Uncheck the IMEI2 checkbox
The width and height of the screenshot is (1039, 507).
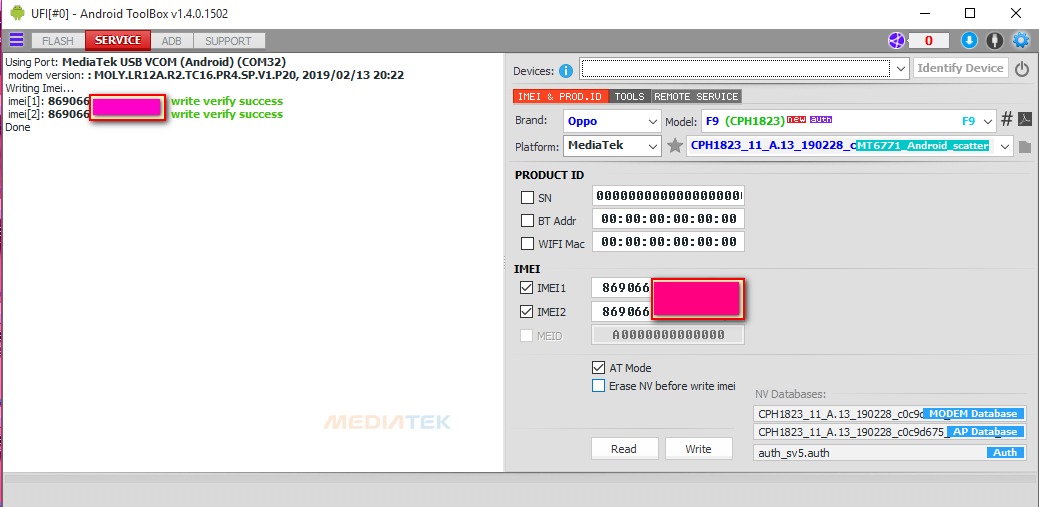tap(527, 311)
